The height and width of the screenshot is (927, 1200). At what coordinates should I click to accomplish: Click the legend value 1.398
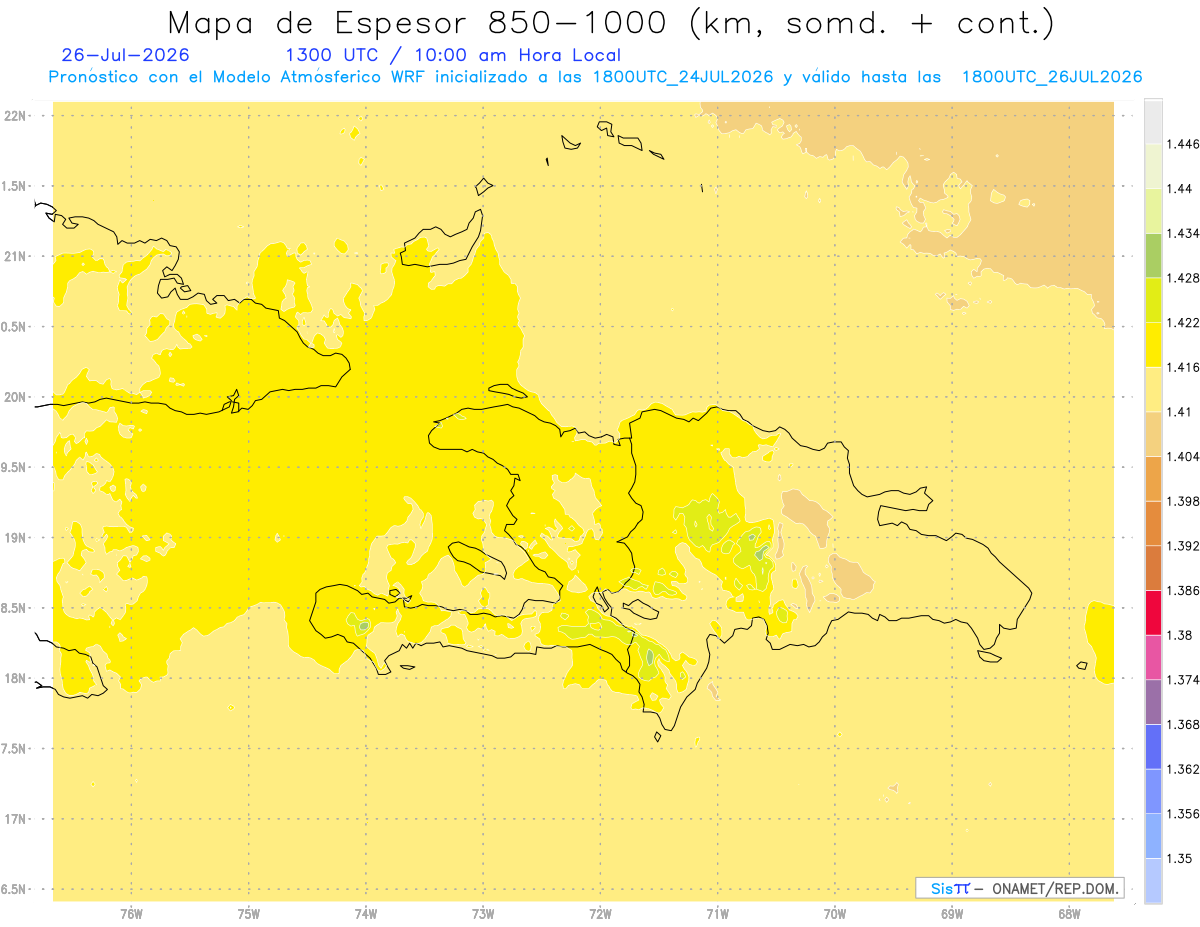1183,501
